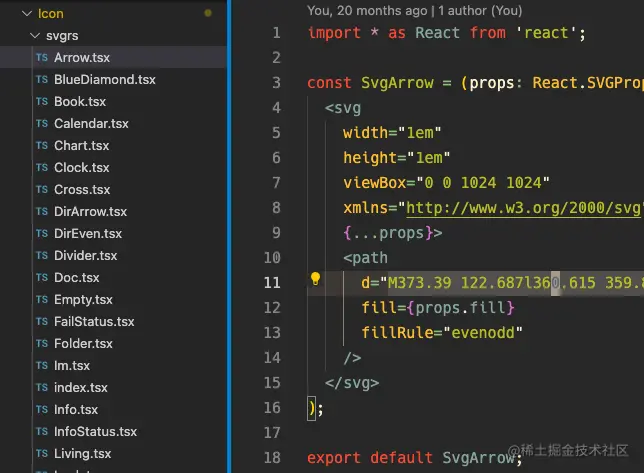Click the lightbulb quick-fix icon on line 11
Viewport: 644px width, 473px height.
315,279
